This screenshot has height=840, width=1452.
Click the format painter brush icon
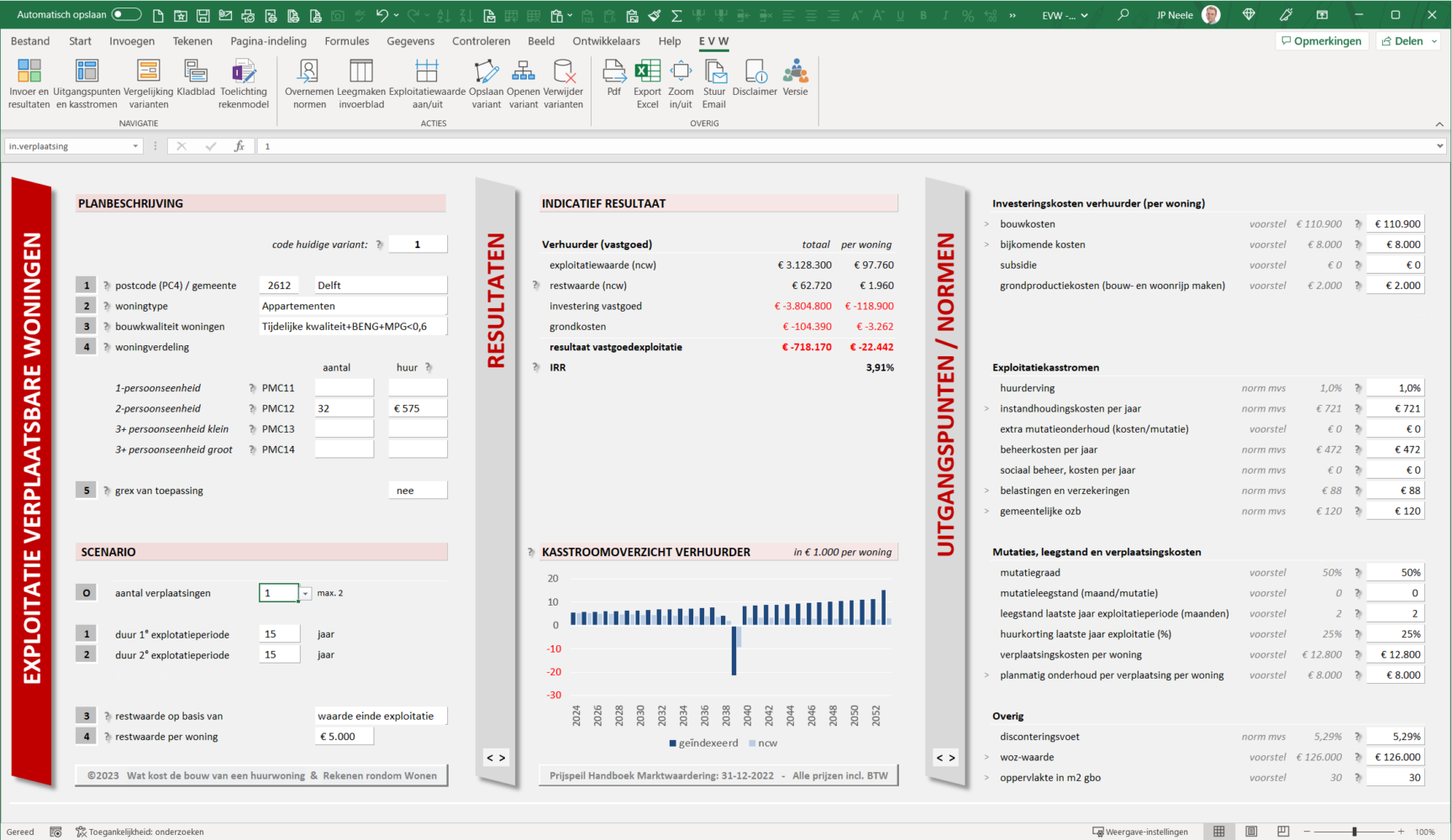coord(654,15)
